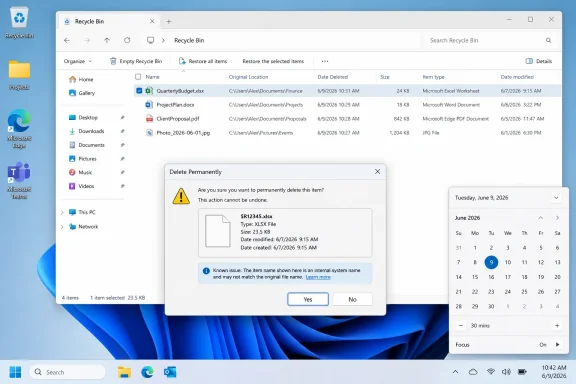The image size is (576, 384).
Task: Sort by Item type column
Action: [433, 77]
